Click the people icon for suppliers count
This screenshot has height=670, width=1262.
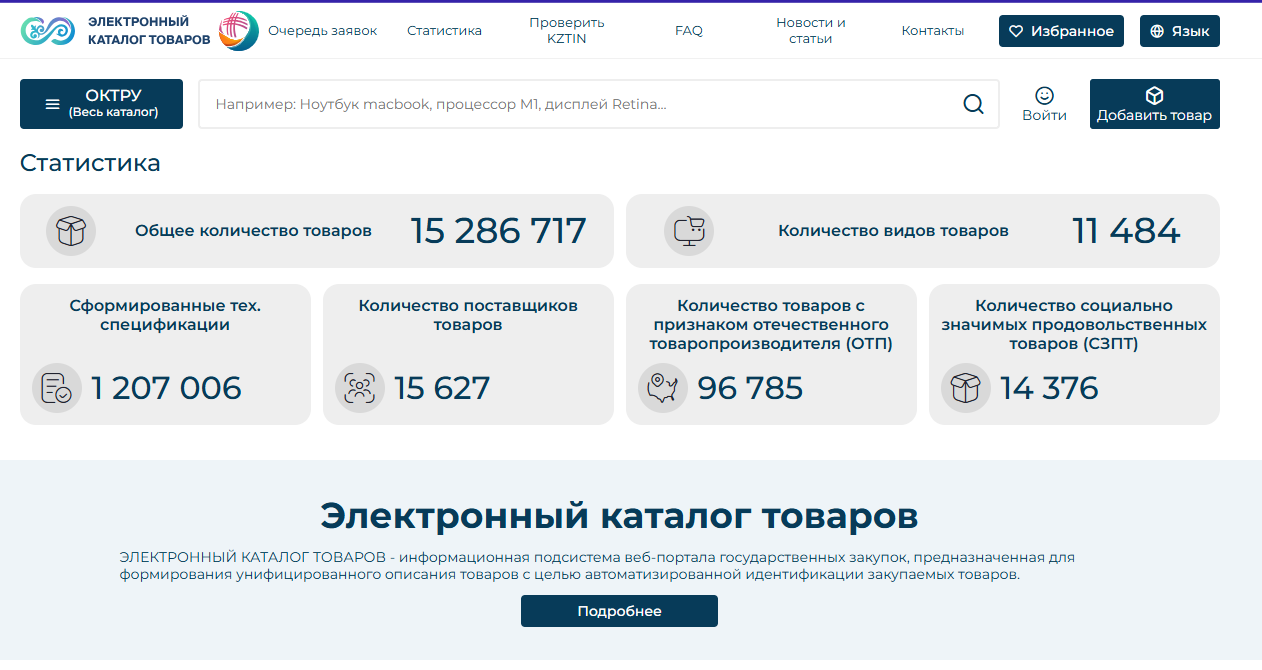click(x=360, y=388)
